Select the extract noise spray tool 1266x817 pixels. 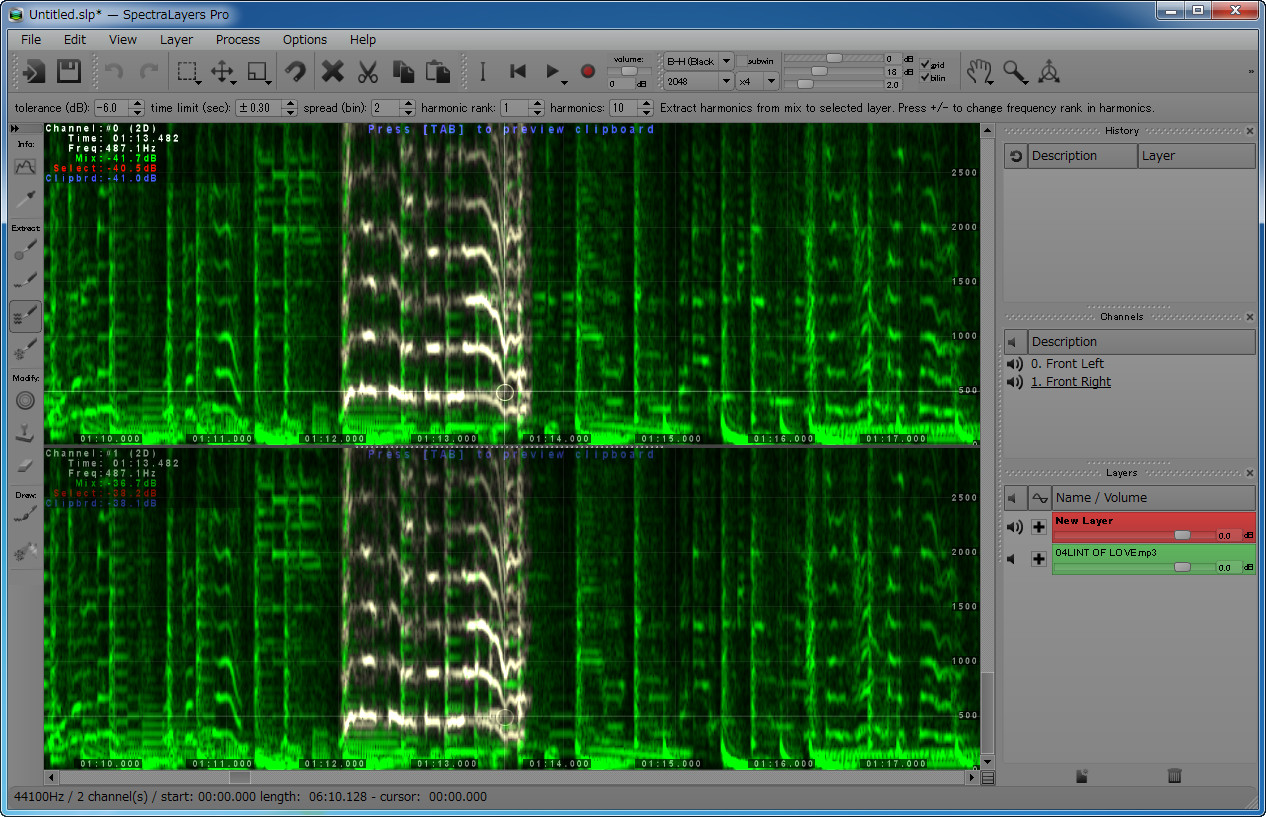pos(25,349)
